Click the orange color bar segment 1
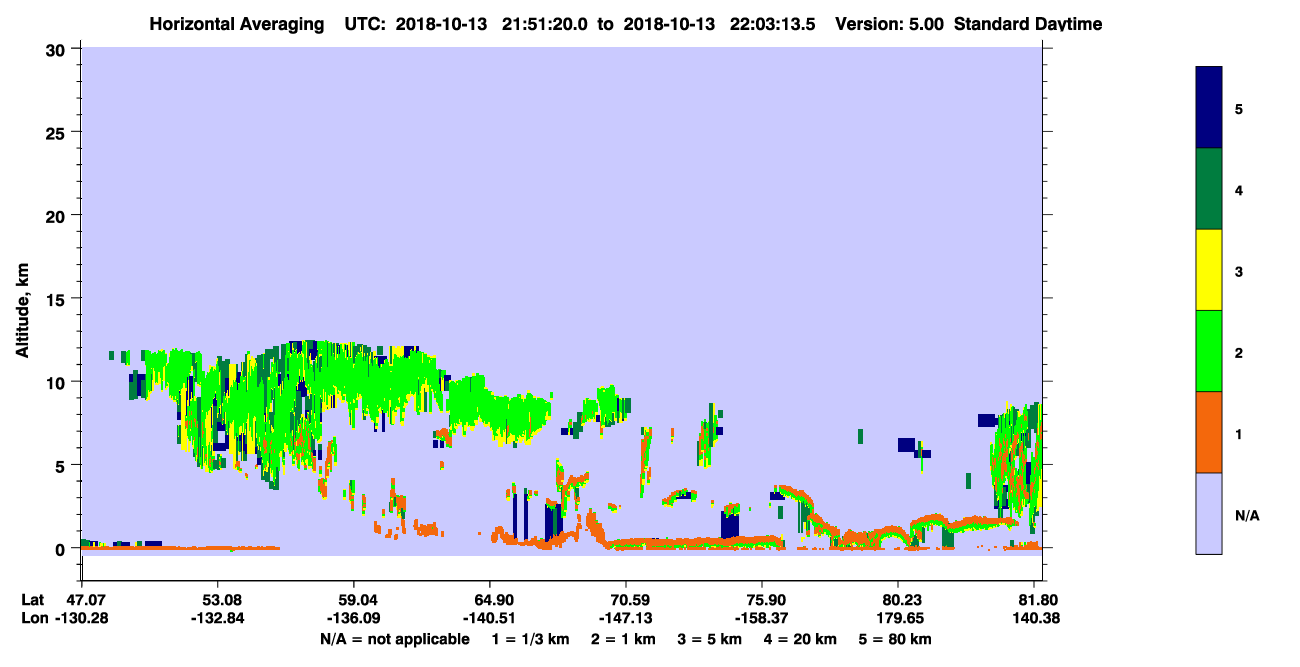Viewport: 1300px width, 667px height. [1209, 432]
